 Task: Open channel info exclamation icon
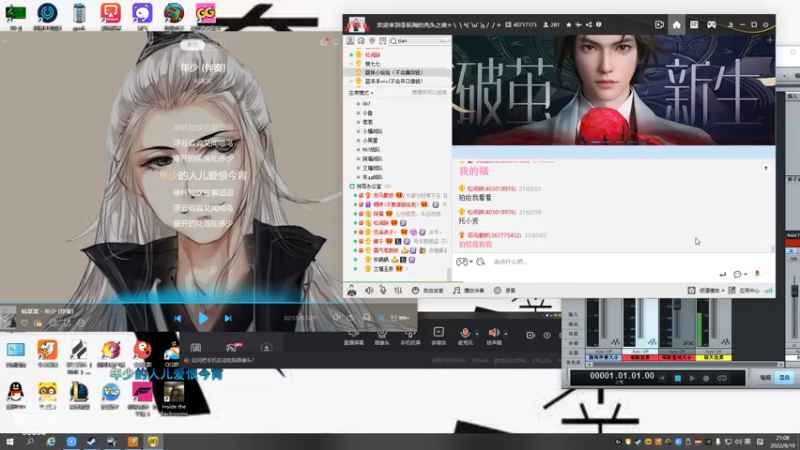coord(598,24)
